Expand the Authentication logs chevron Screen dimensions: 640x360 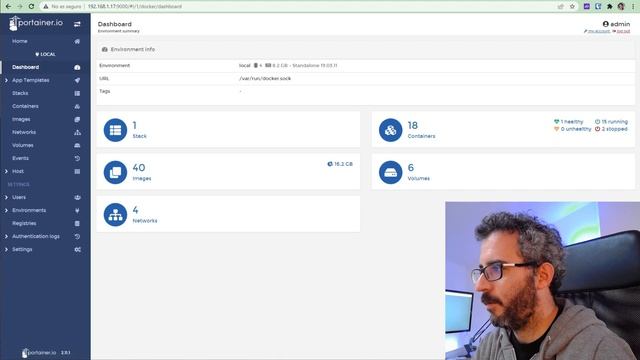6,237
